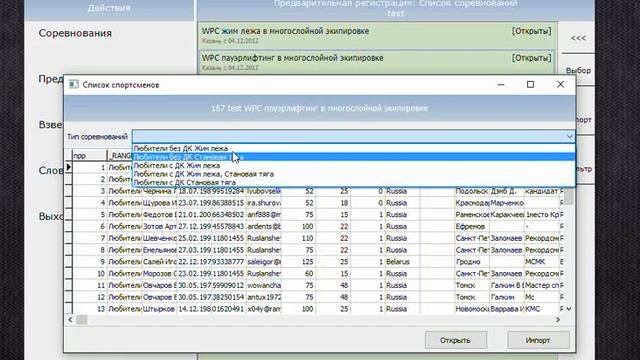The image size is (640, 360).
Task: Click the table's vertical scrollbar thumb
Action: [569, 197]
